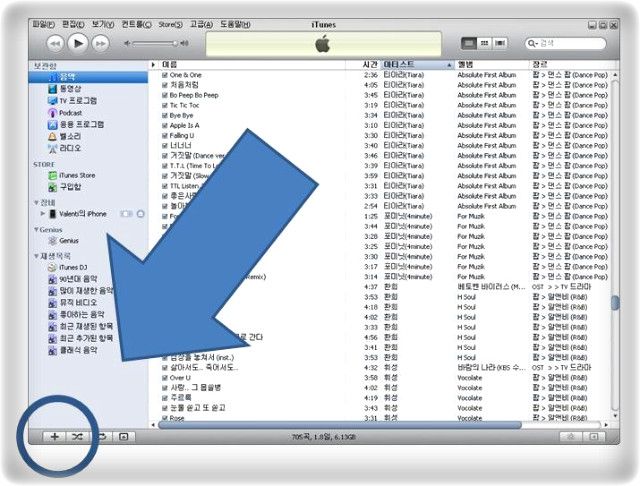This screenshot has width=640, height=486.
Task: Open the 클래식 음악 smart playlist
Action: 73,351
